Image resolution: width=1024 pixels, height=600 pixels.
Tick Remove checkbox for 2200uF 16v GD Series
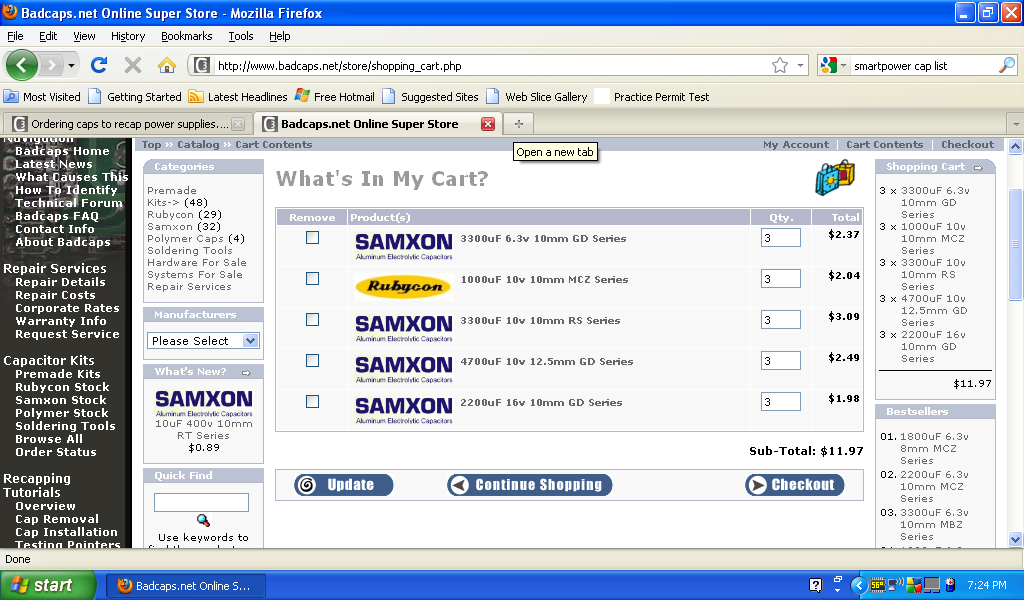pos(312,402)
